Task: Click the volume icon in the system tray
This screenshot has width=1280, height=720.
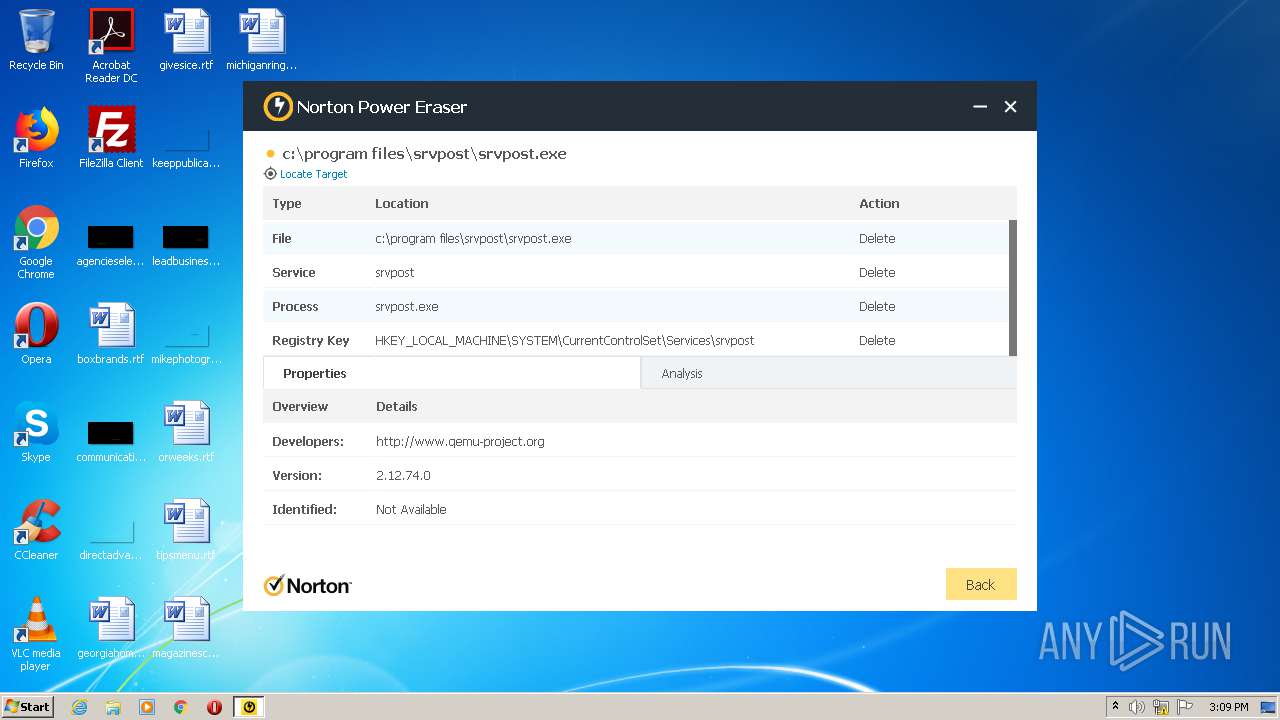Action: click(1137, 707)
